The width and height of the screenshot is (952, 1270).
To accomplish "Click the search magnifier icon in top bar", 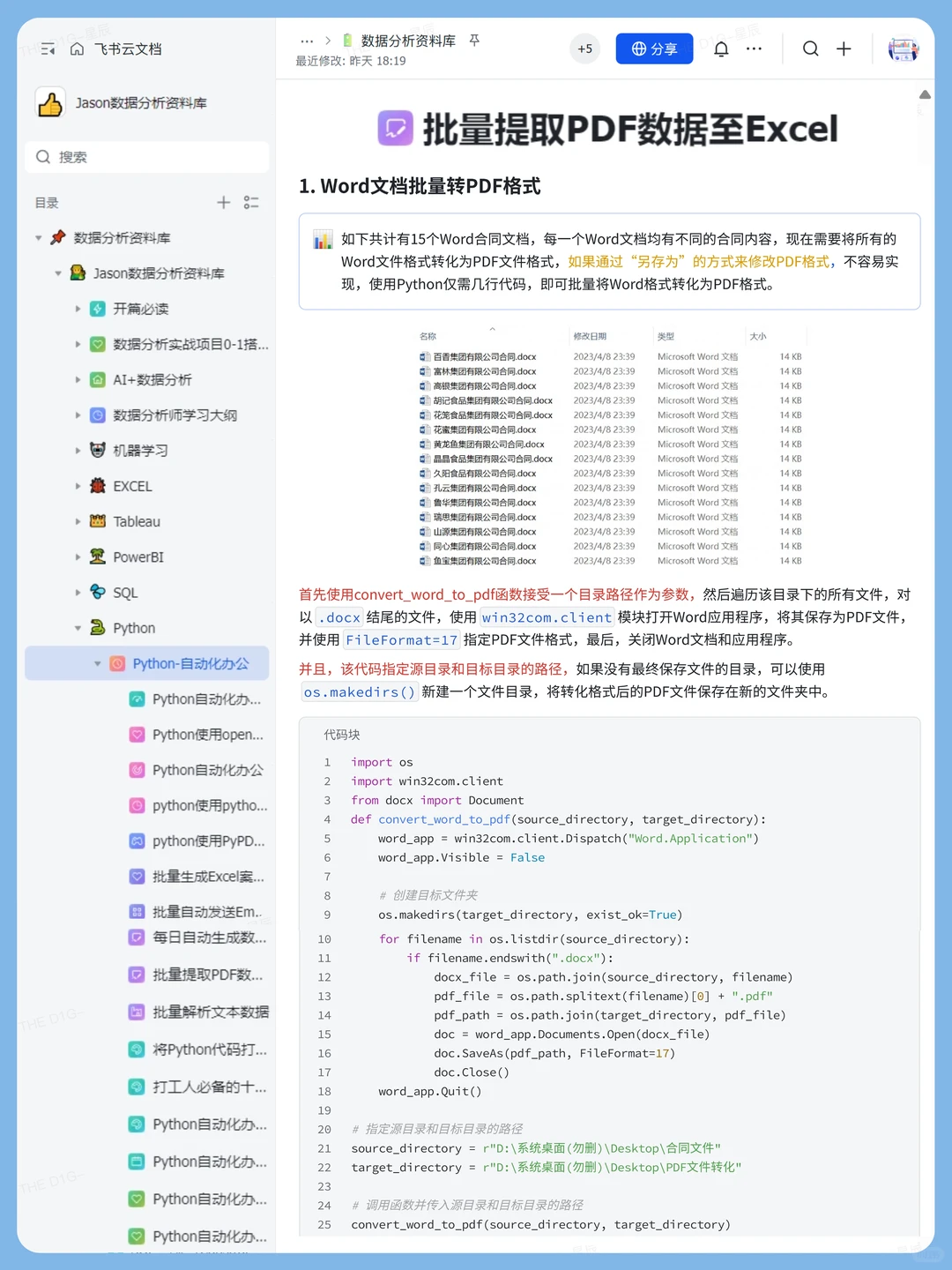I will 810,49.
